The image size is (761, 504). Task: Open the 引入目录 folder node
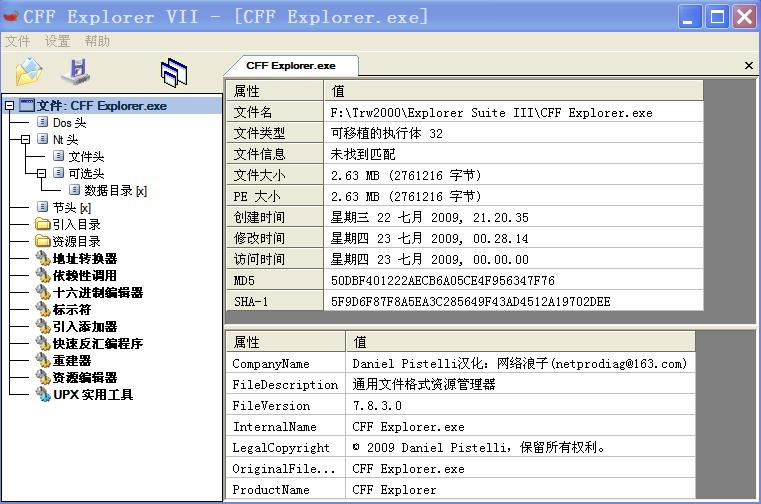[77, 224]
